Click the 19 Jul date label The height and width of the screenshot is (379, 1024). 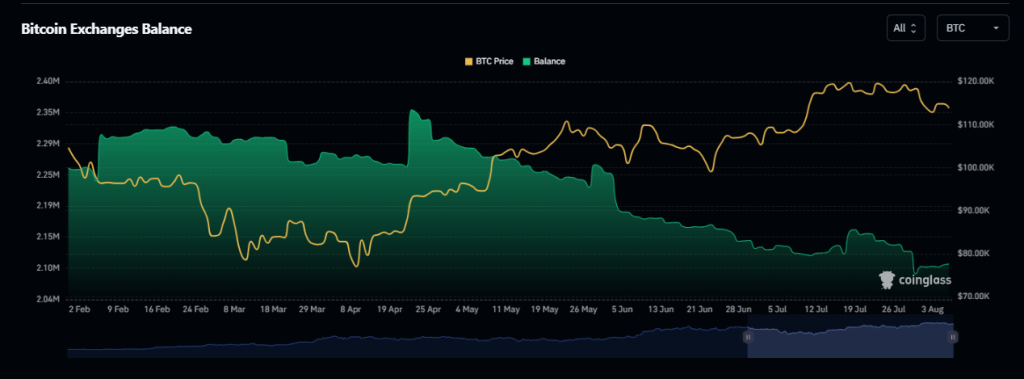(855, 309)
